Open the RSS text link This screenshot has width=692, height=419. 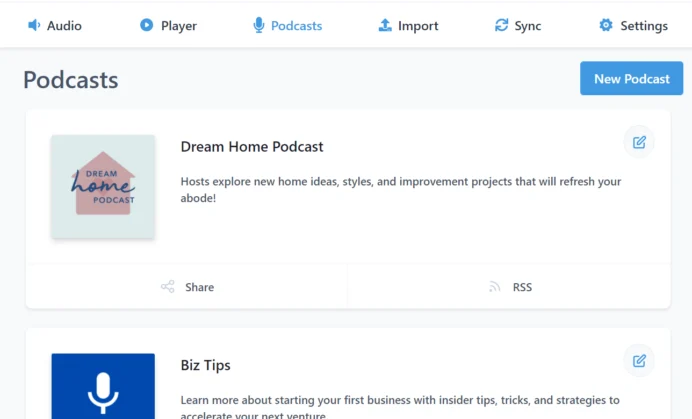522,287
